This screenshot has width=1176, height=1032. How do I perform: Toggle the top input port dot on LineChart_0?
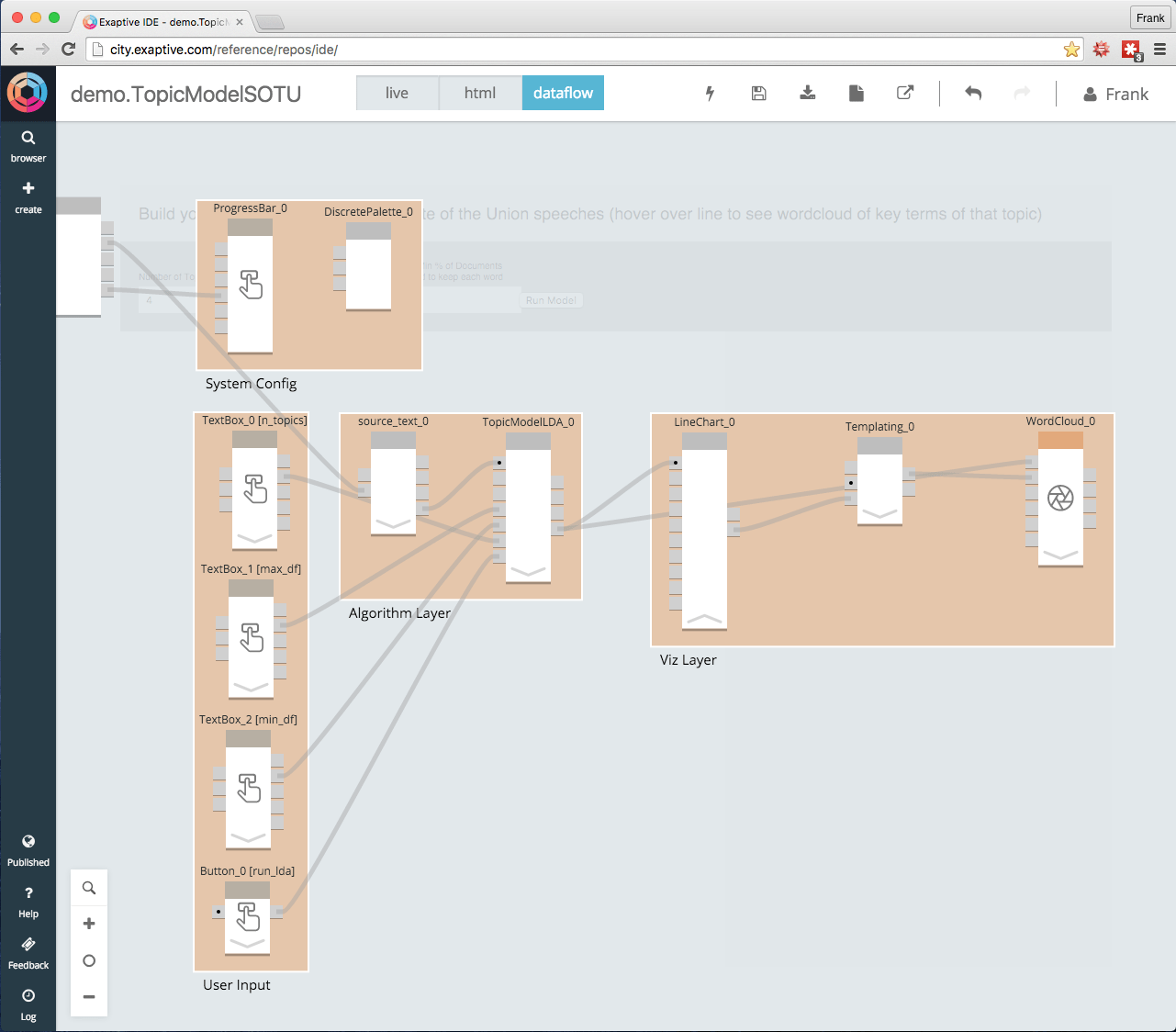click(675, 464)
